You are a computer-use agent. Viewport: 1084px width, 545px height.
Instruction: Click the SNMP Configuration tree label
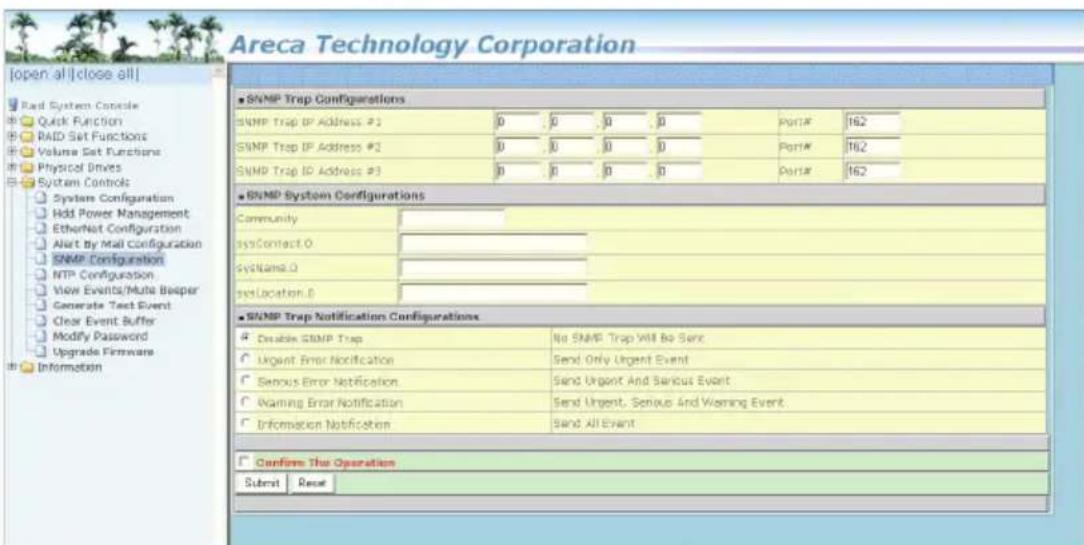coord(109,260)
